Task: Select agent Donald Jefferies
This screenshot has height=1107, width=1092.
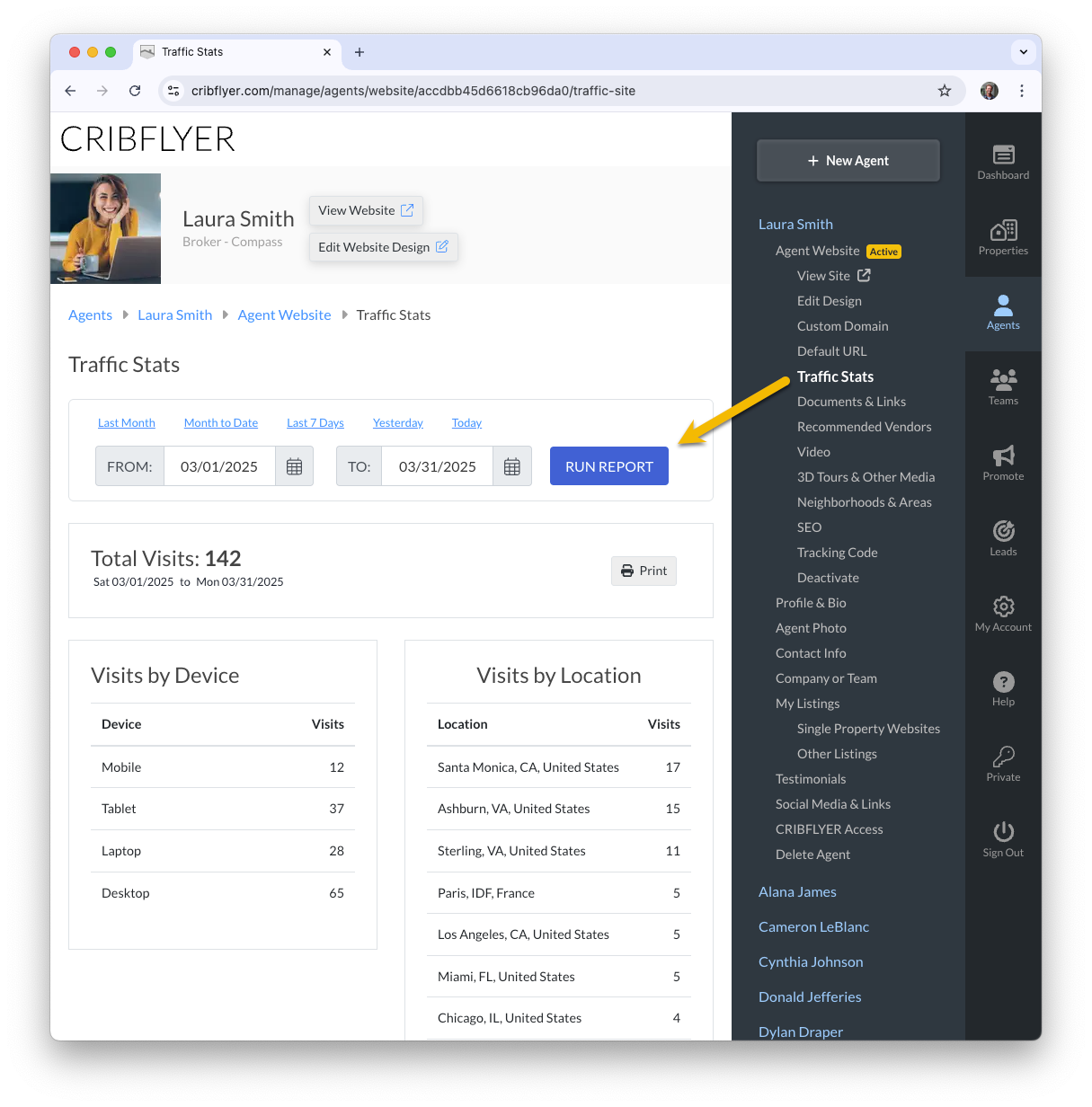Action: click(810, 997)
